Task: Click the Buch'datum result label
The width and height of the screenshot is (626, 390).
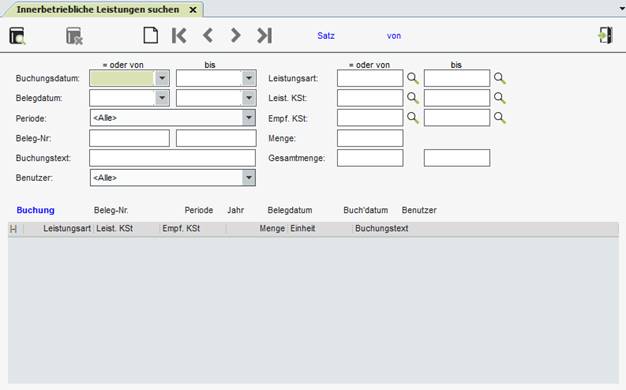Action: click(365, 210)
